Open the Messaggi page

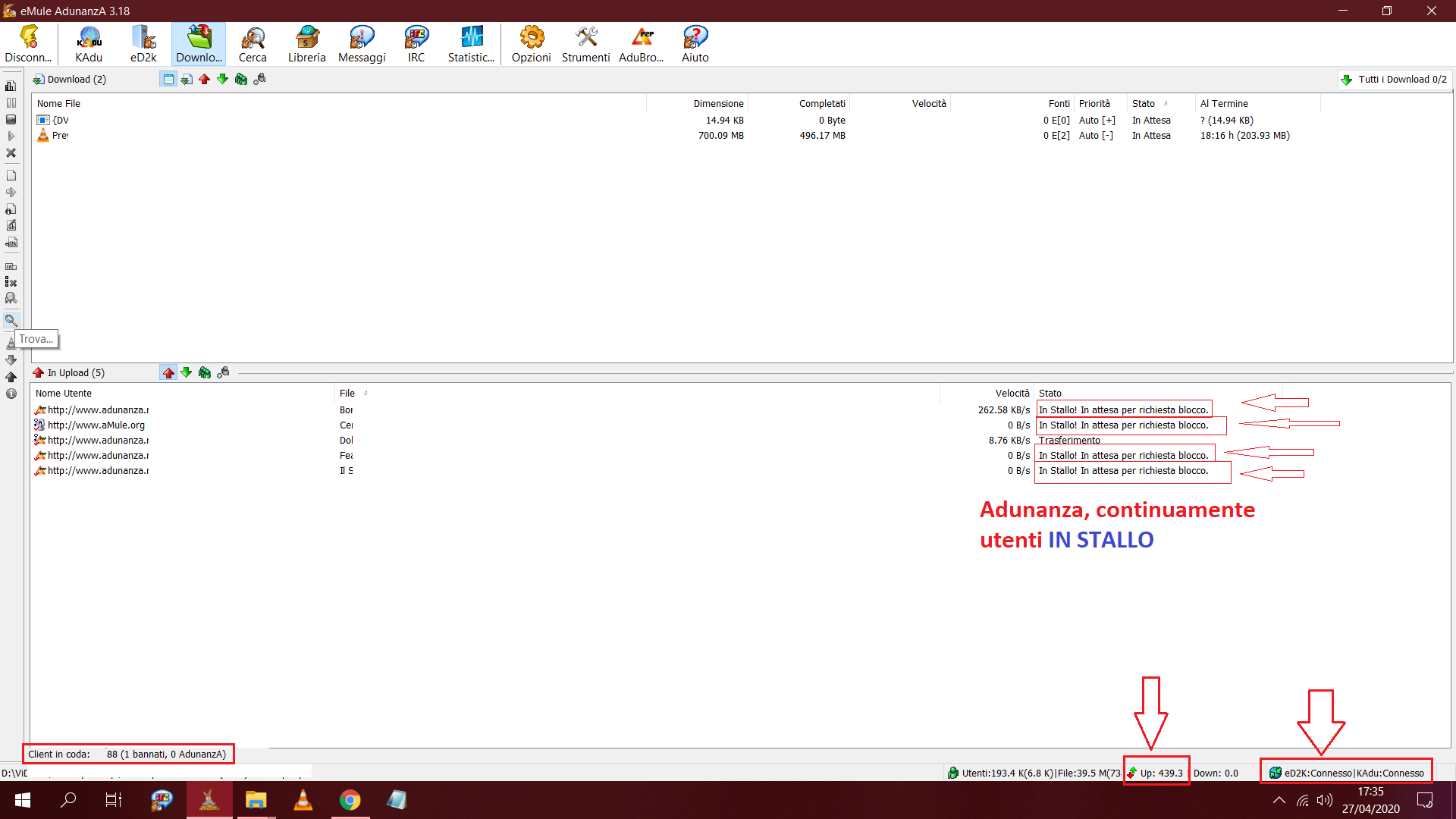362,44
